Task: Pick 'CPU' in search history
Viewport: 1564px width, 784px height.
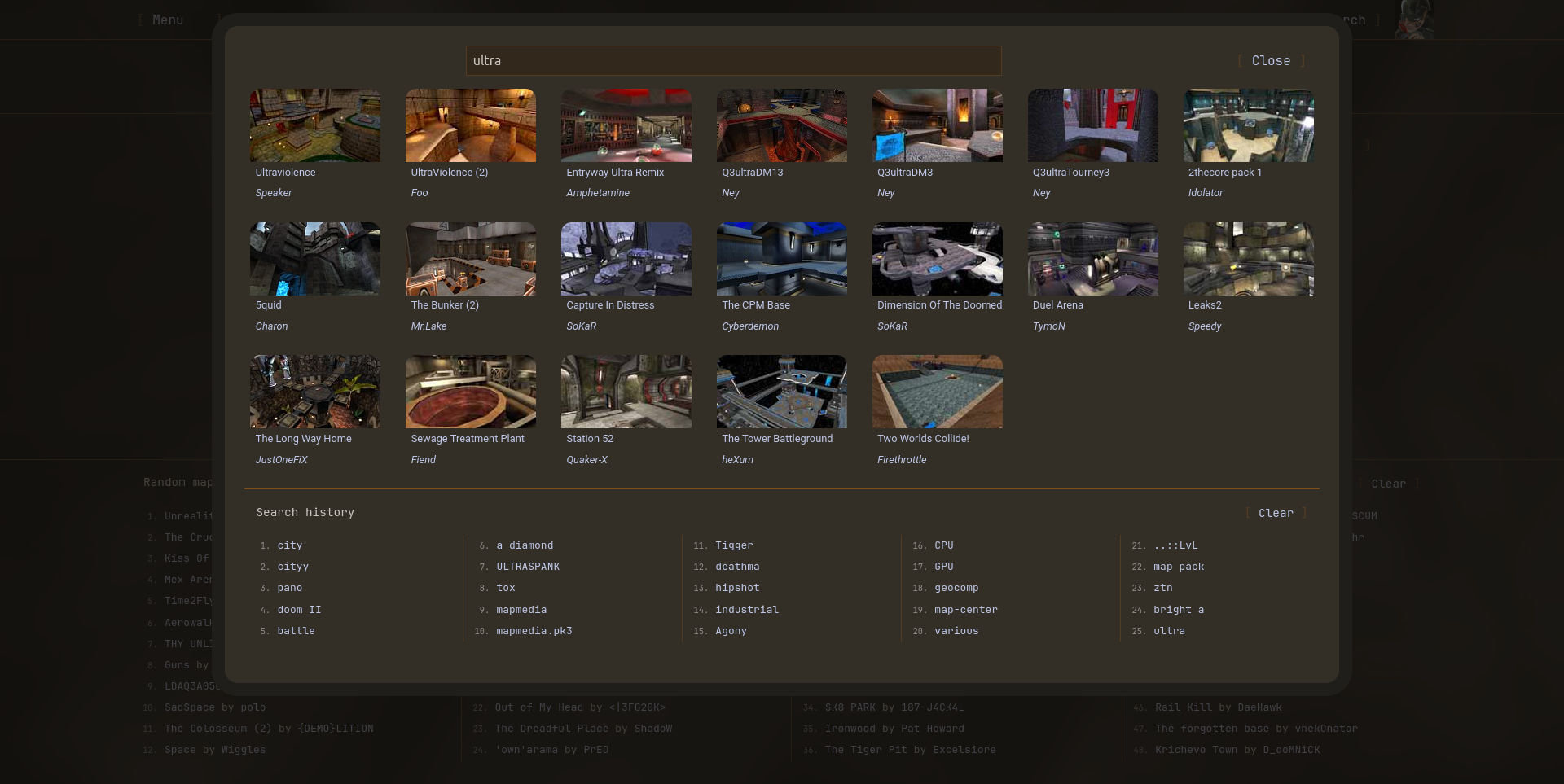Action: [x=944, y=545]
